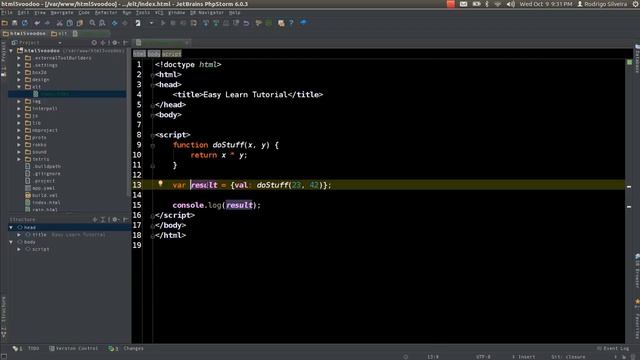
Task: Click the intention lightbulb on line 13
Action: point(160,184)
